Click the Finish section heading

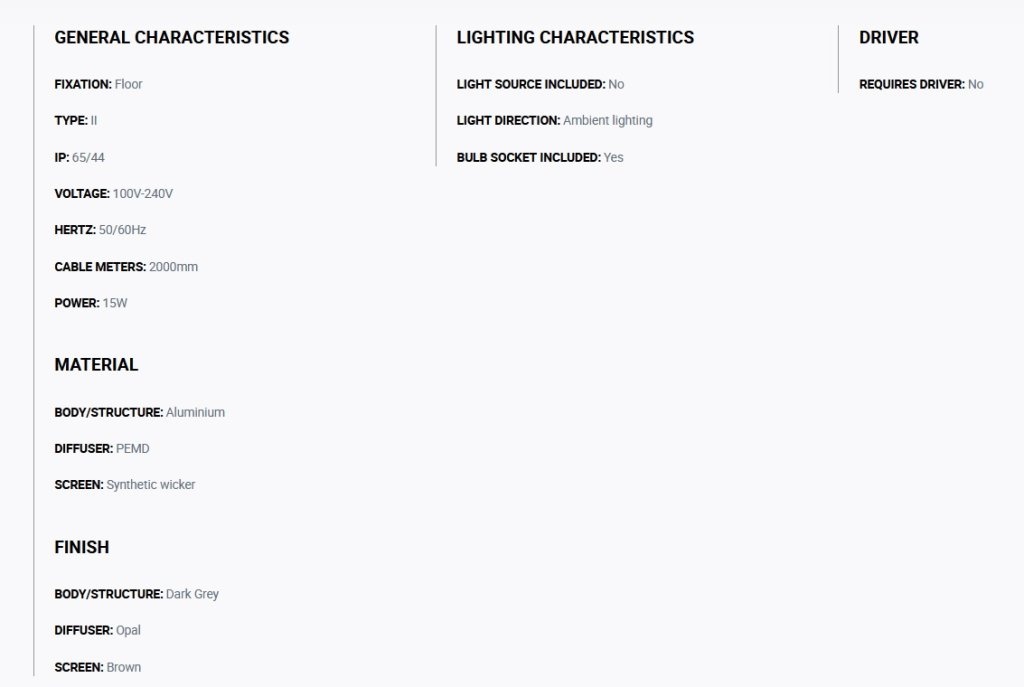pos(82,547)
